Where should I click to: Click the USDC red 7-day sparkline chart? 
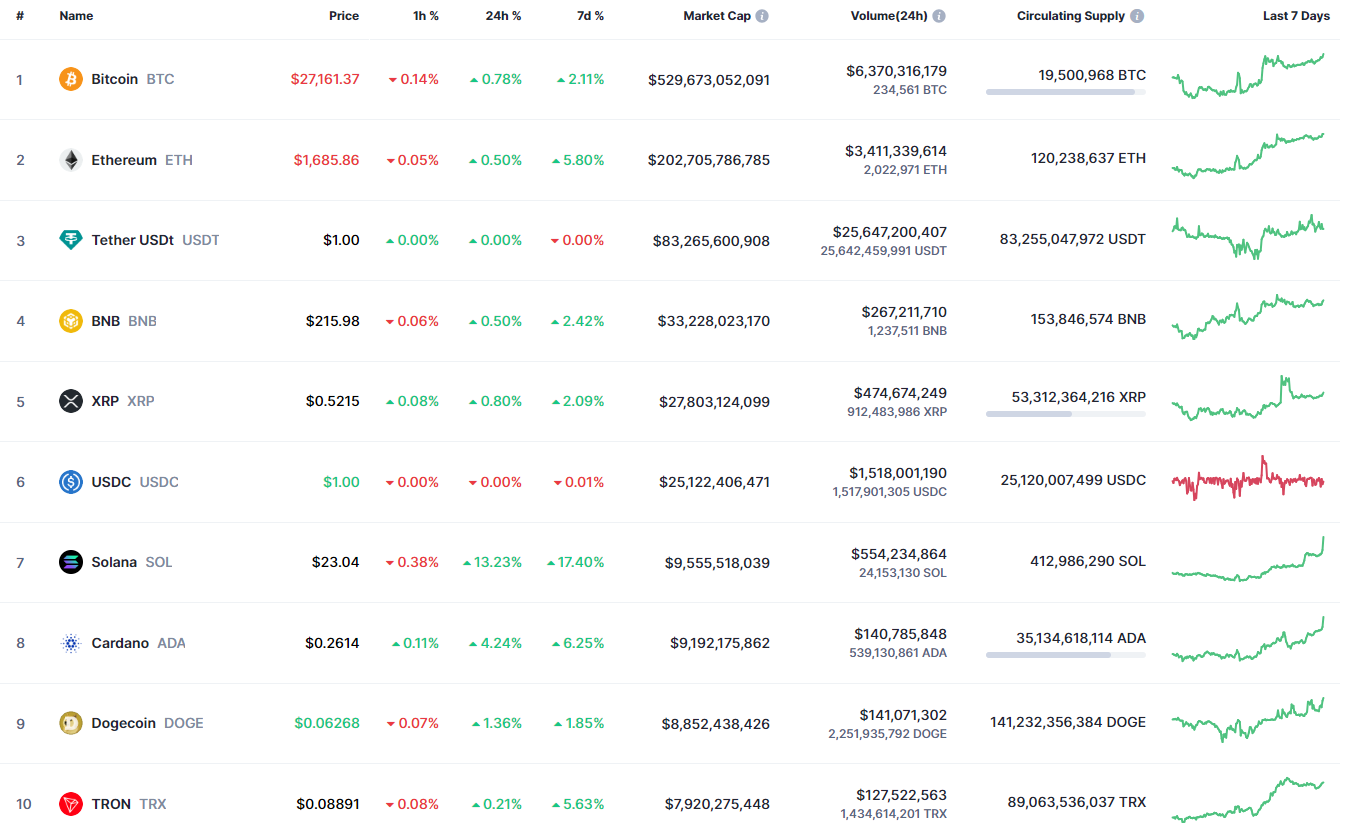(1248, 480)
